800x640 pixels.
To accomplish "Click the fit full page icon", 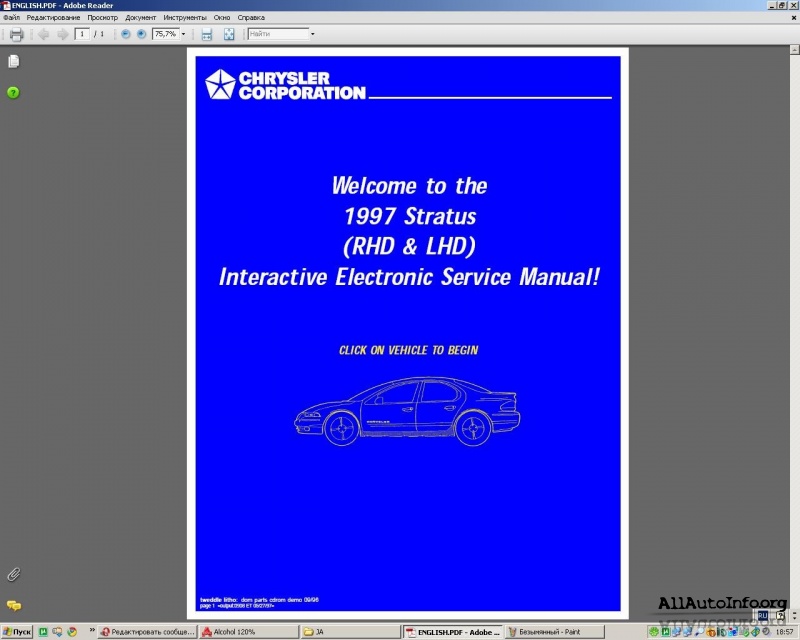I will pos(229,34).
